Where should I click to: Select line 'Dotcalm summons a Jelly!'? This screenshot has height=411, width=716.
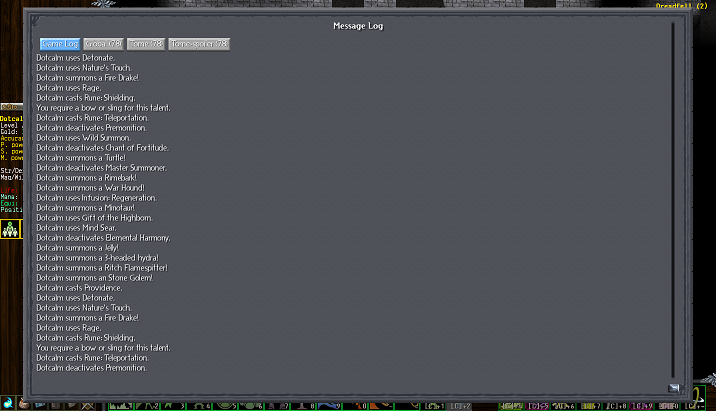tap(78, 248)
